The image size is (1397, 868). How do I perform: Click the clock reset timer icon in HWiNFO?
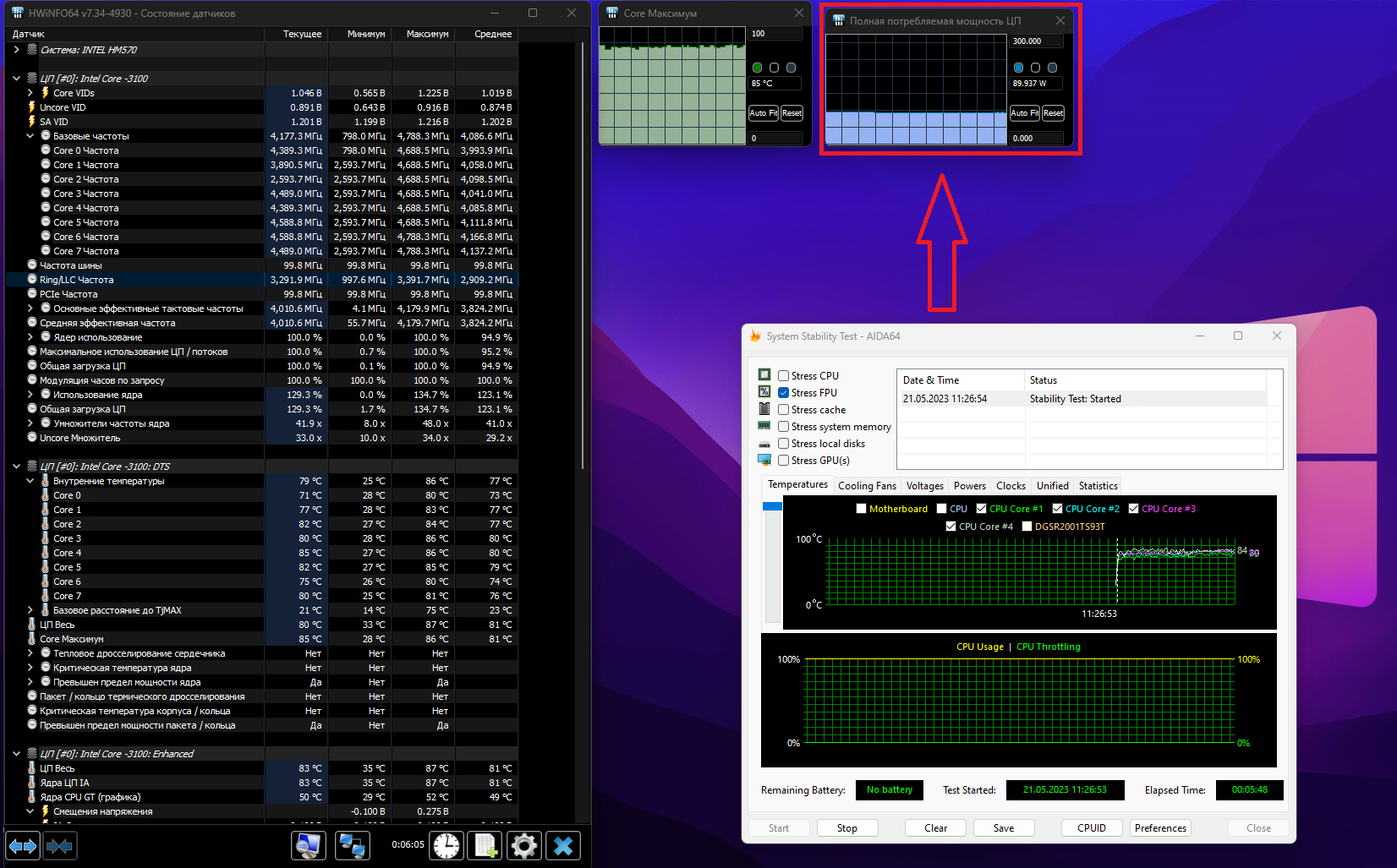point(446,845)
